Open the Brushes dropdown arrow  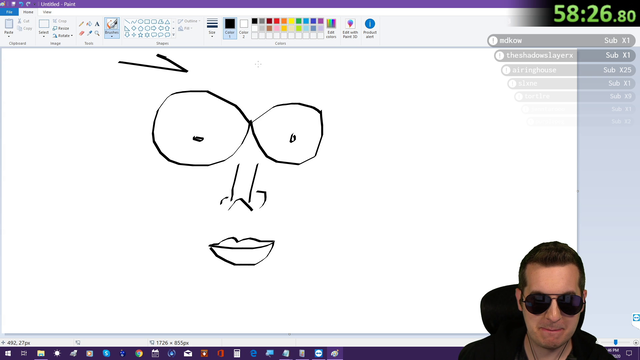tap(112, 37)
